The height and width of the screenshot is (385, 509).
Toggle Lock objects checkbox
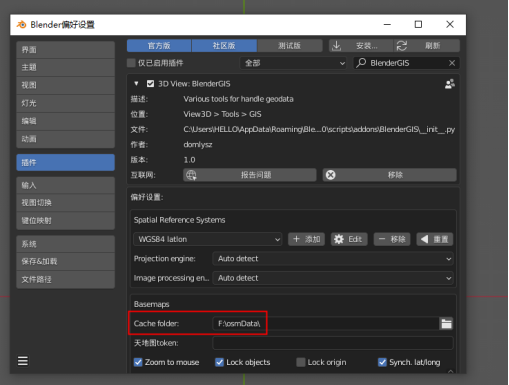[x=219, y=362]
